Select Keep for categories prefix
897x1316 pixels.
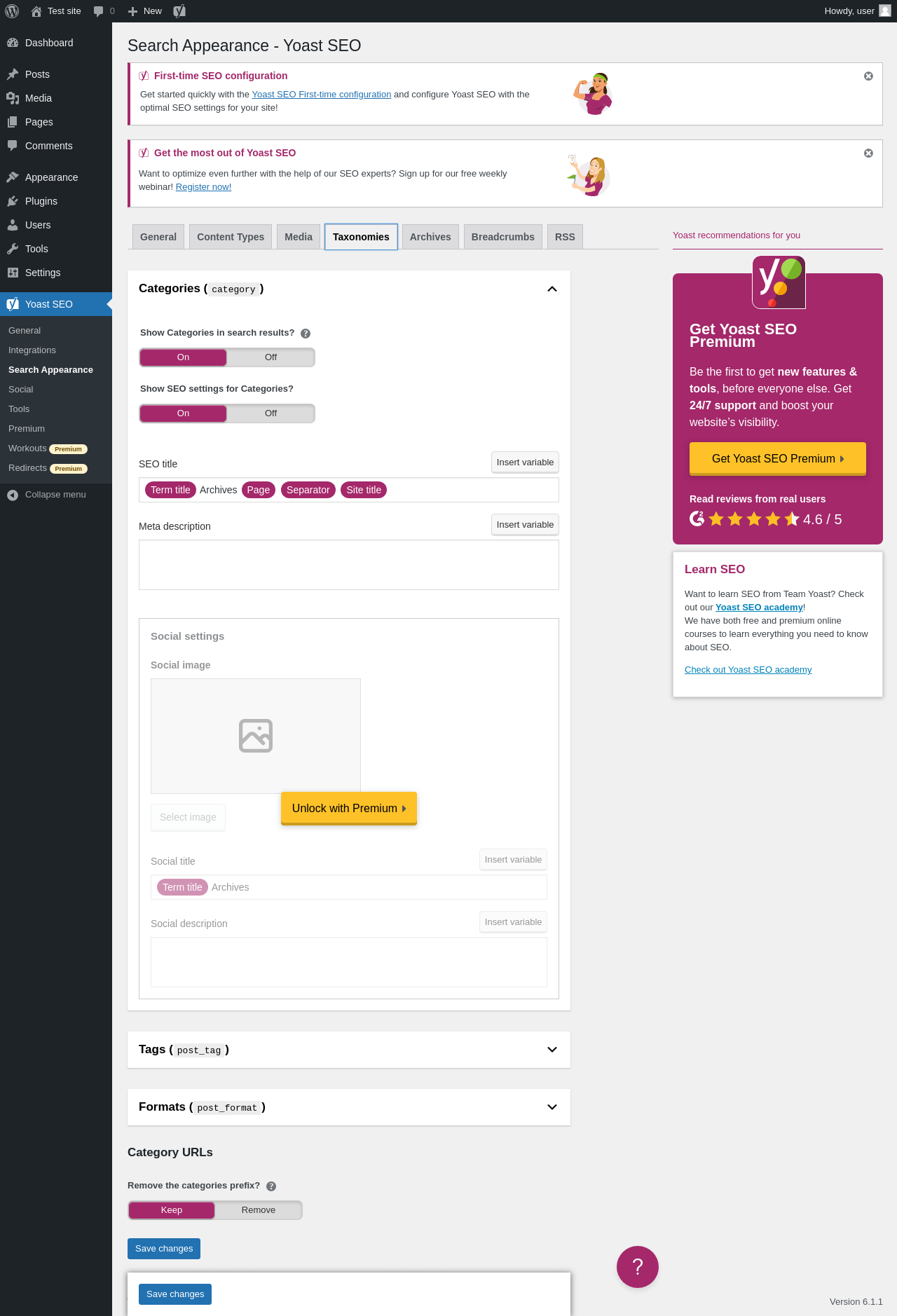pos(172,1210)
